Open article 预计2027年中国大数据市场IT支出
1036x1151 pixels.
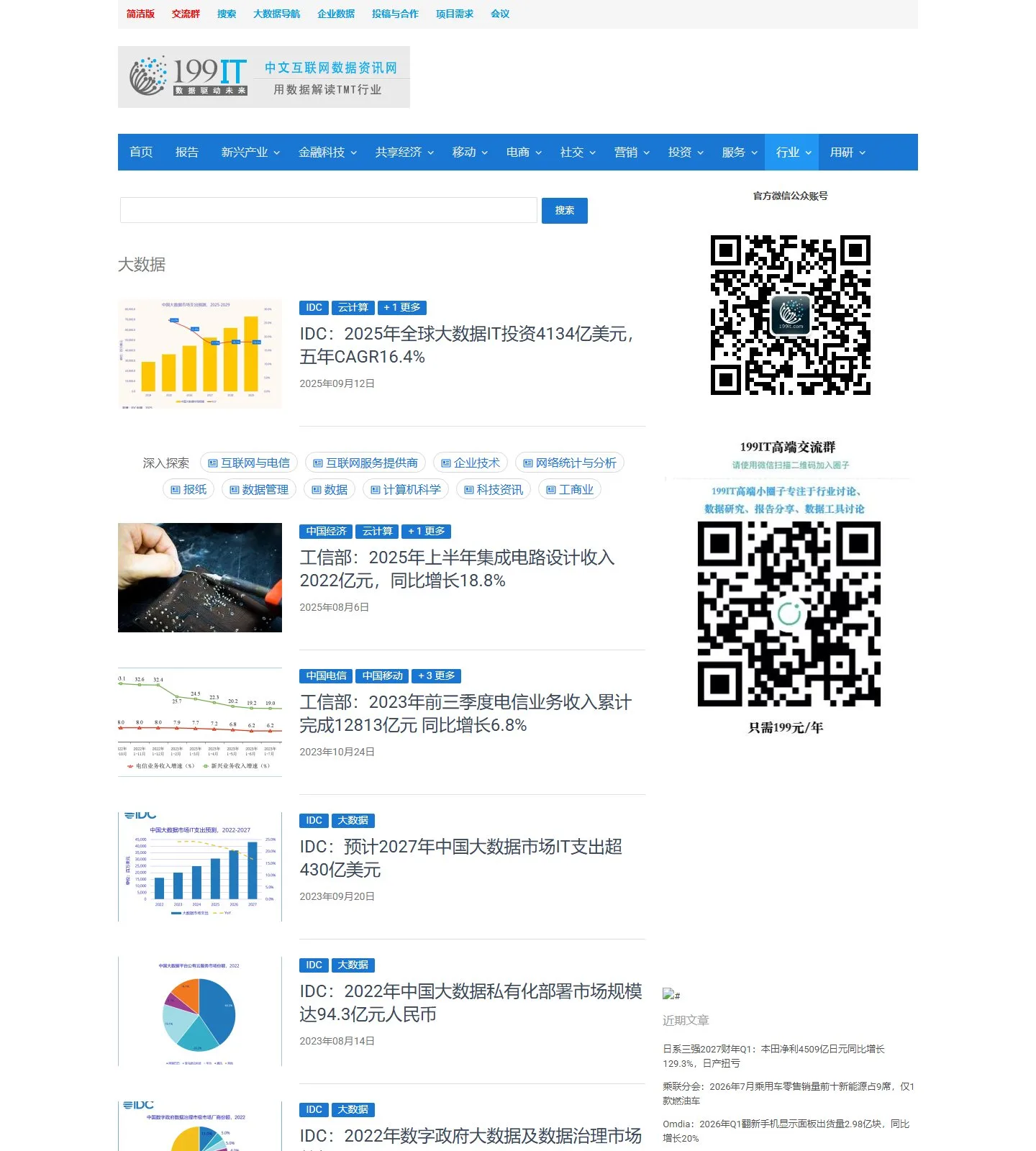click(460, 858)
